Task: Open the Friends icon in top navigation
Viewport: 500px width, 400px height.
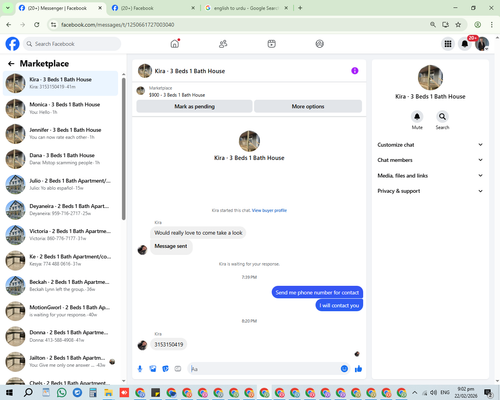Action: [223, 44]
